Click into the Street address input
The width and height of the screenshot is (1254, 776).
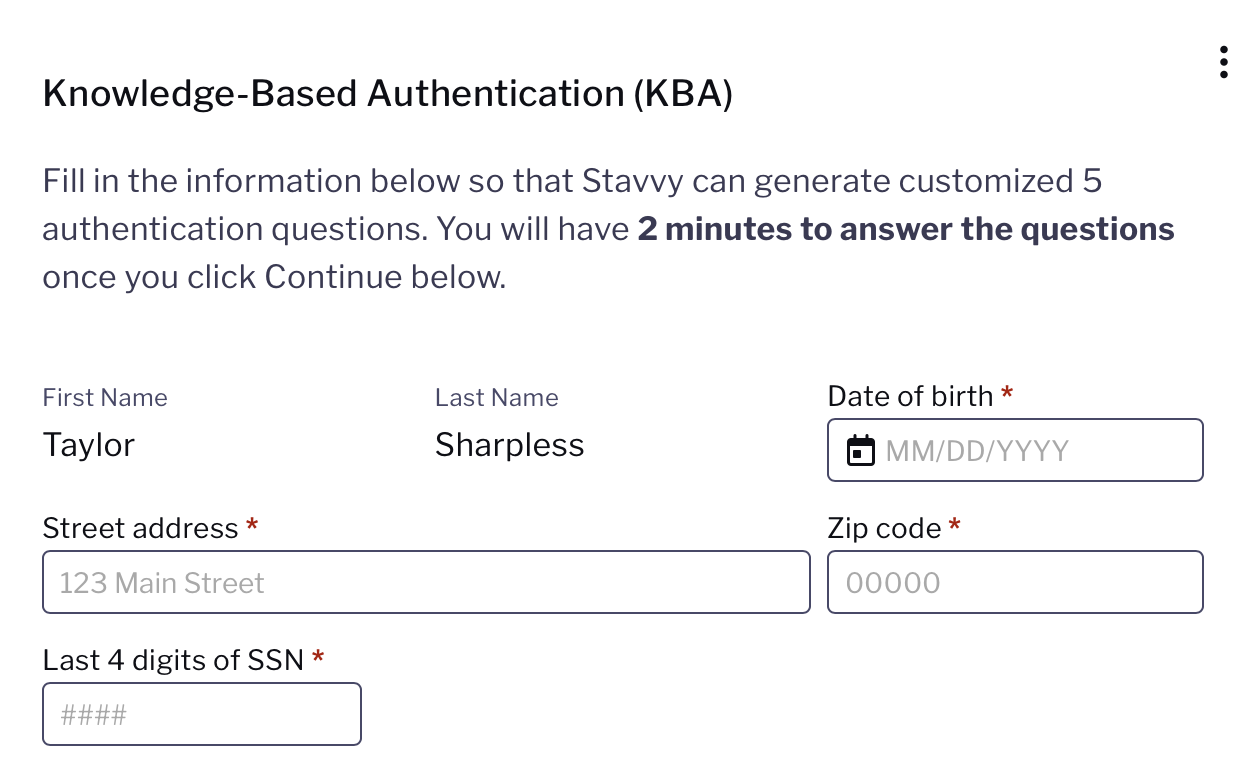tap(426, 582)
